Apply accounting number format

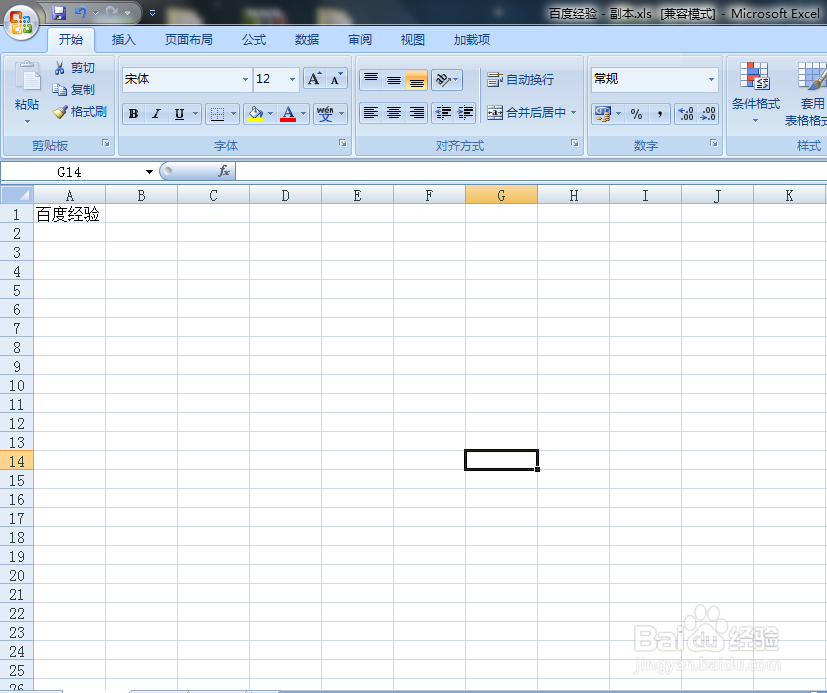(x=602, y=113)
